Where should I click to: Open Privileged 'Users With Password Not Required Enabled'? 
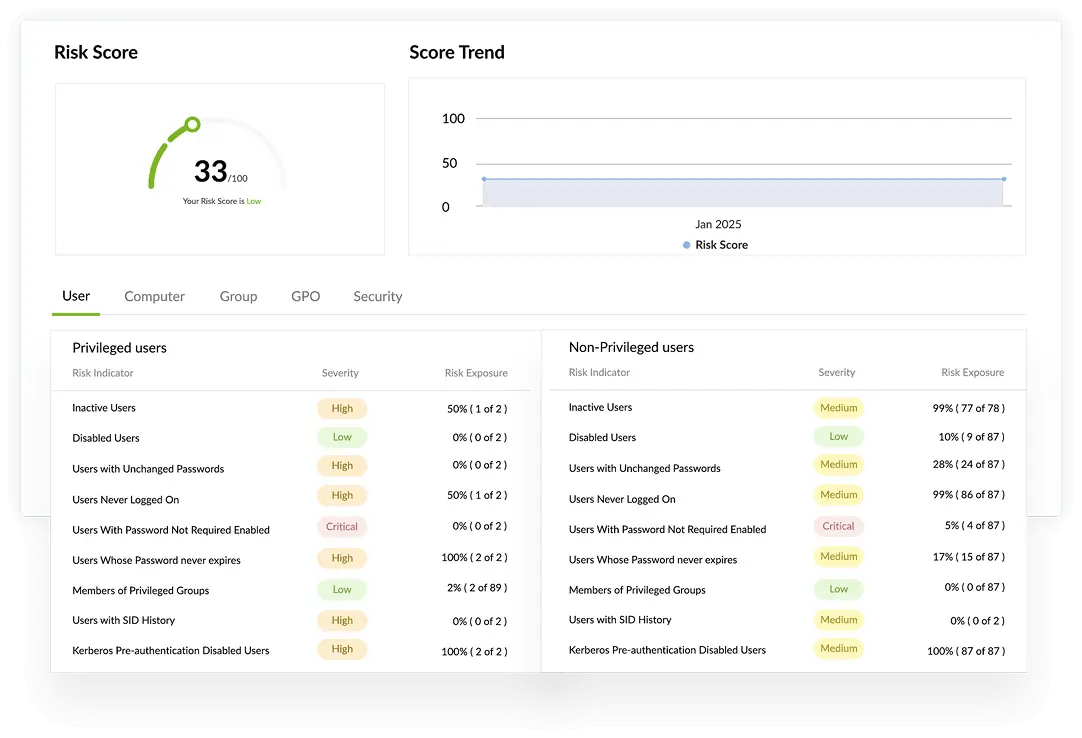171,530
